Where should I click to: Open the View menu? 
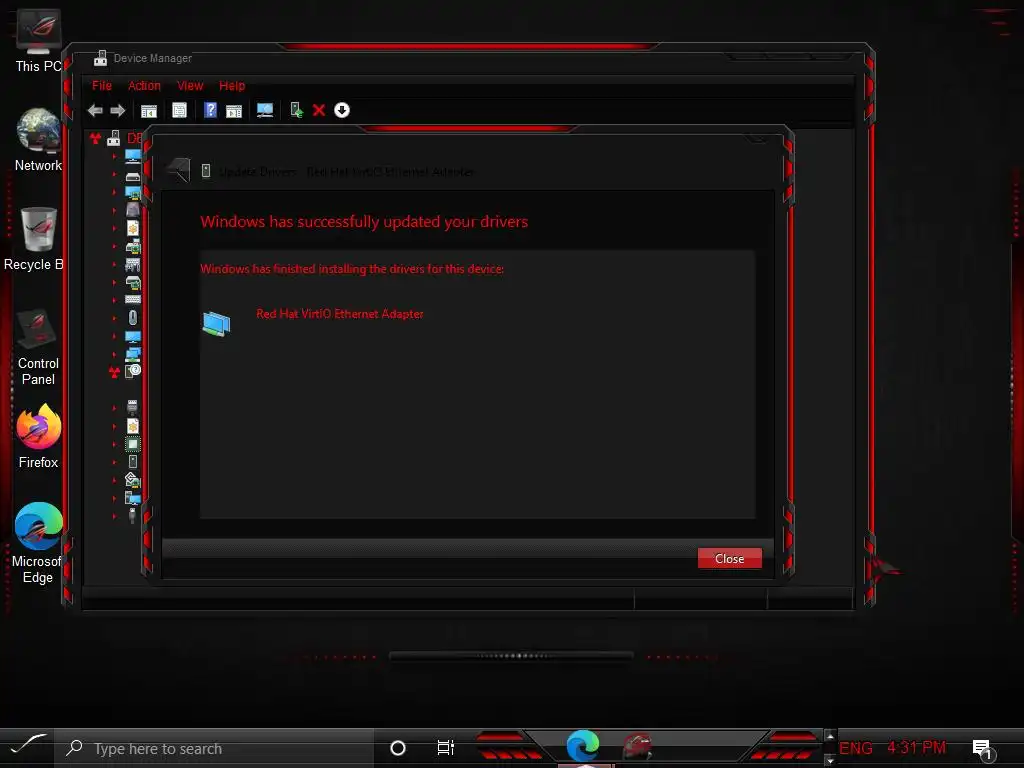click(x=190, y=86)
